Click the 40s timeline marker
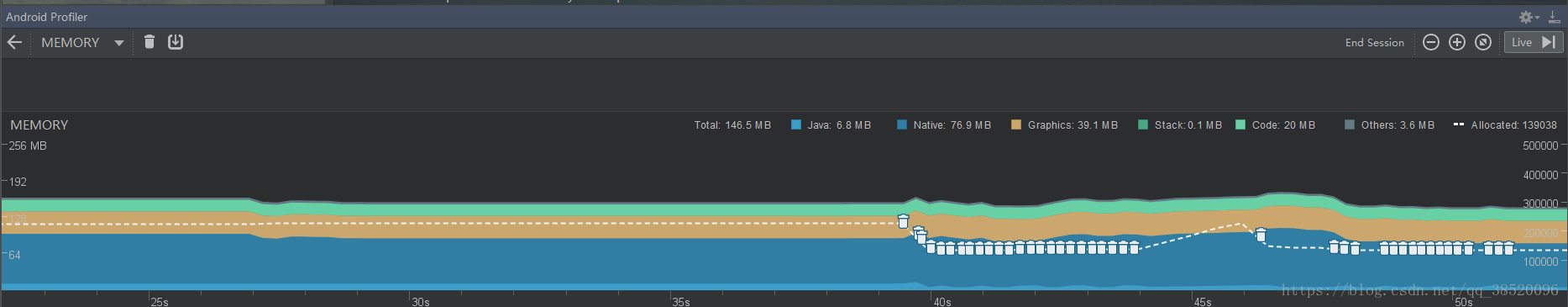This screenshot has height=307, width=1568. pyautogui.click(x=942, y=301)
